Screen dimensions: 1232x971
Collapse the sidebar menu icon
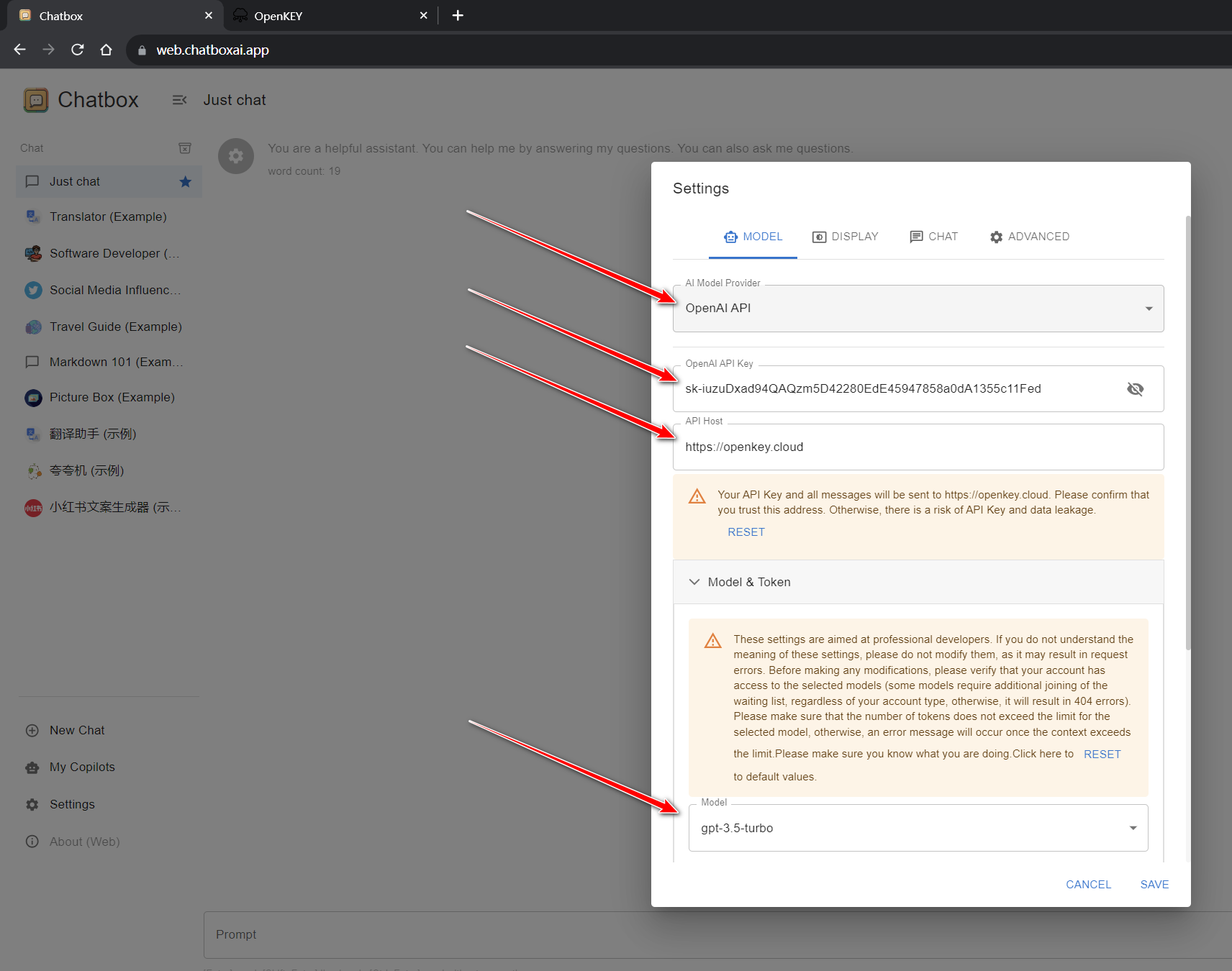179,100
